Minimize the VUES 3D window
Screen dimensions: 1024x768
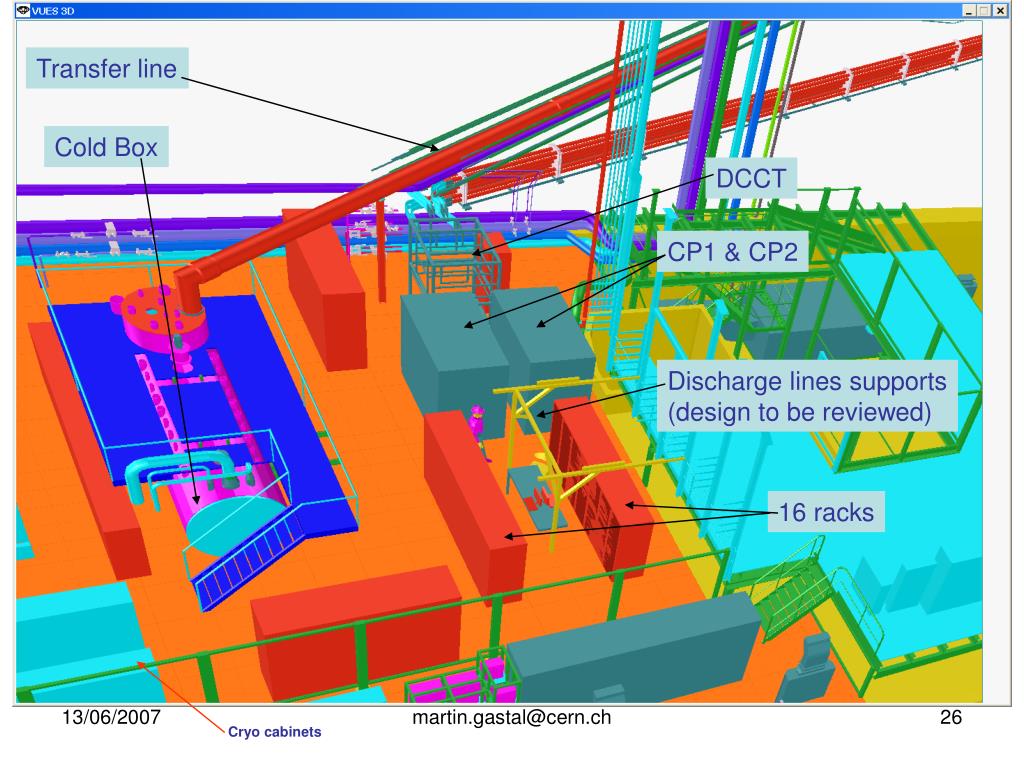click(x=969, y=10)
